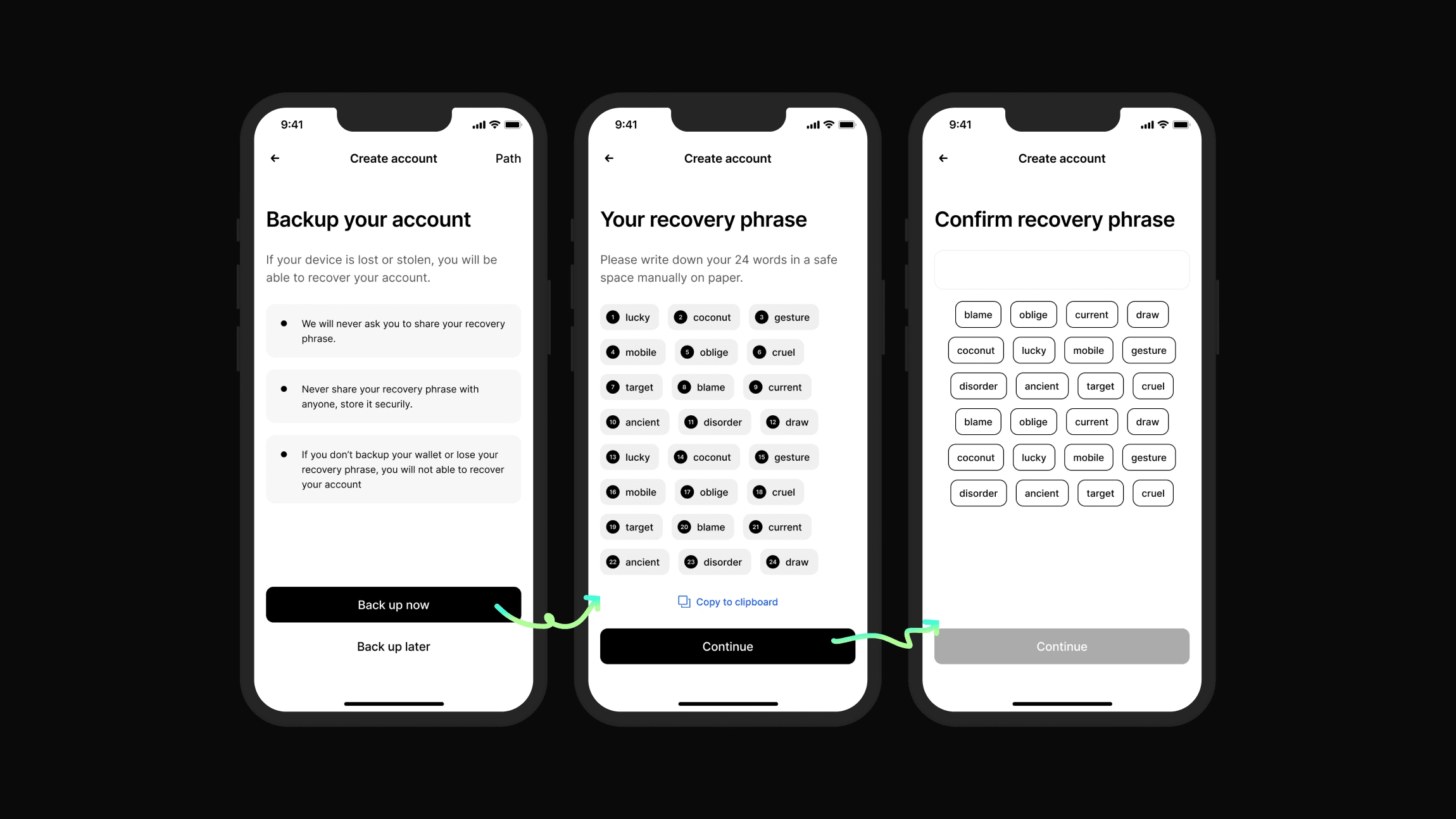Click the Copy to clipboard text link

pyautogui.click(x=727, y=601)
